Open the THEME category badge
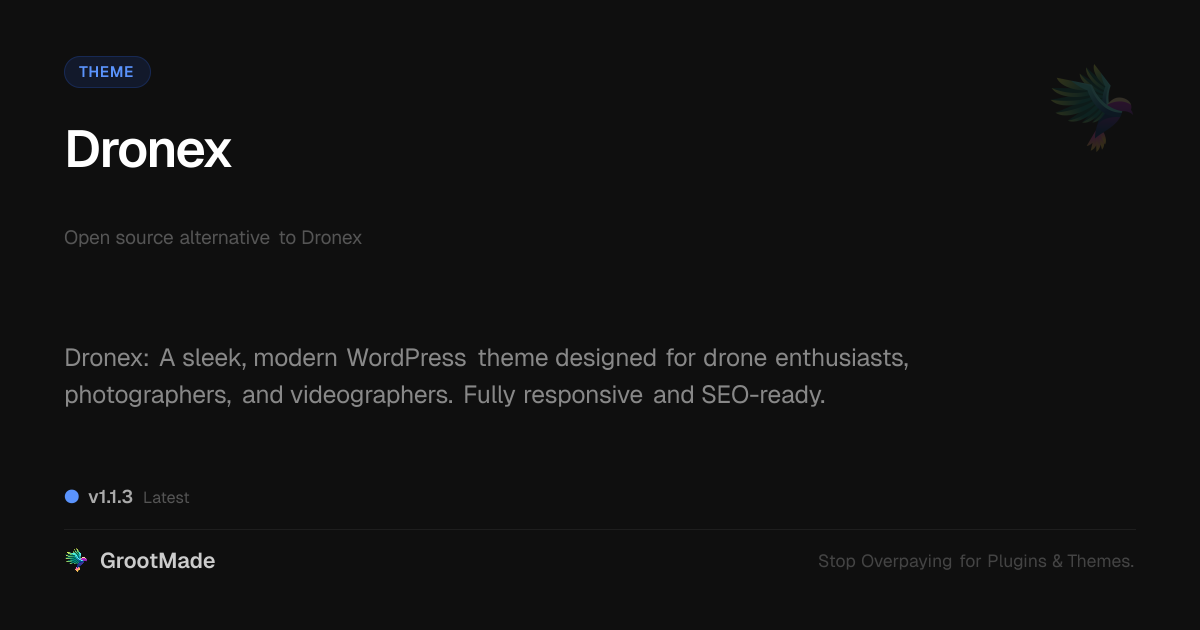Viewport: 1200px width, 630px height. coord(107,71)
